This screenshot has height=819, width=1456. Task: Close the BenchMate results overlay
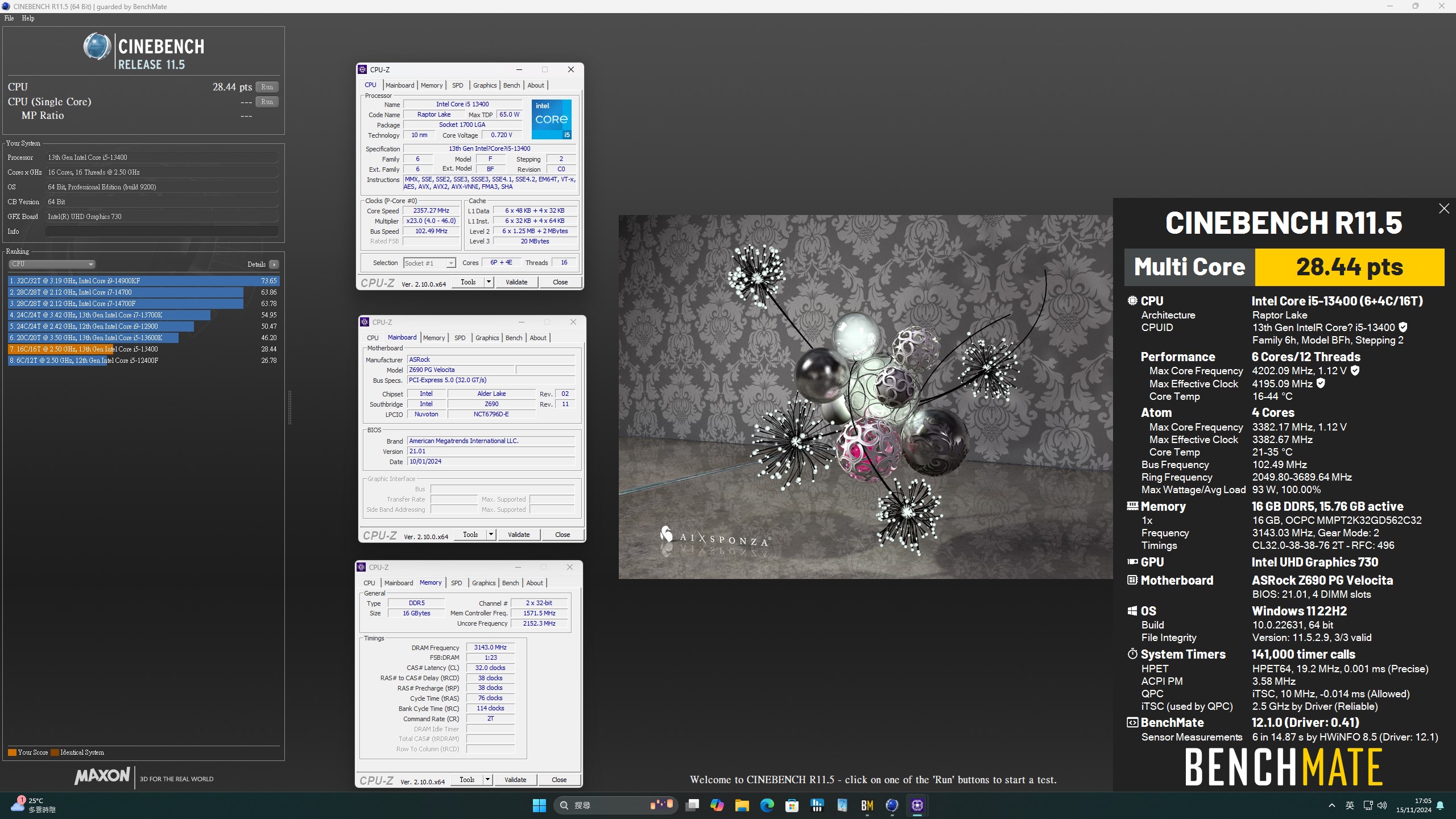point(1443,209)
